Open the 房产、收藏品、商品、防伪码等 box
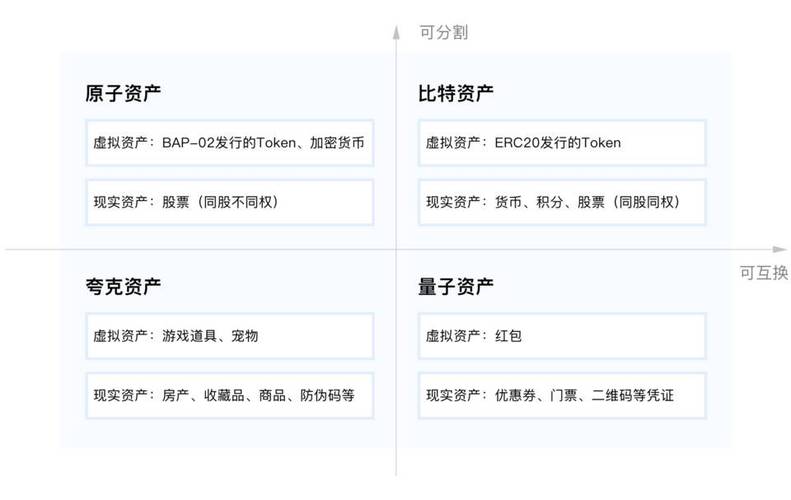This screenshot has height=500, width=791. [x=230, y=395]
